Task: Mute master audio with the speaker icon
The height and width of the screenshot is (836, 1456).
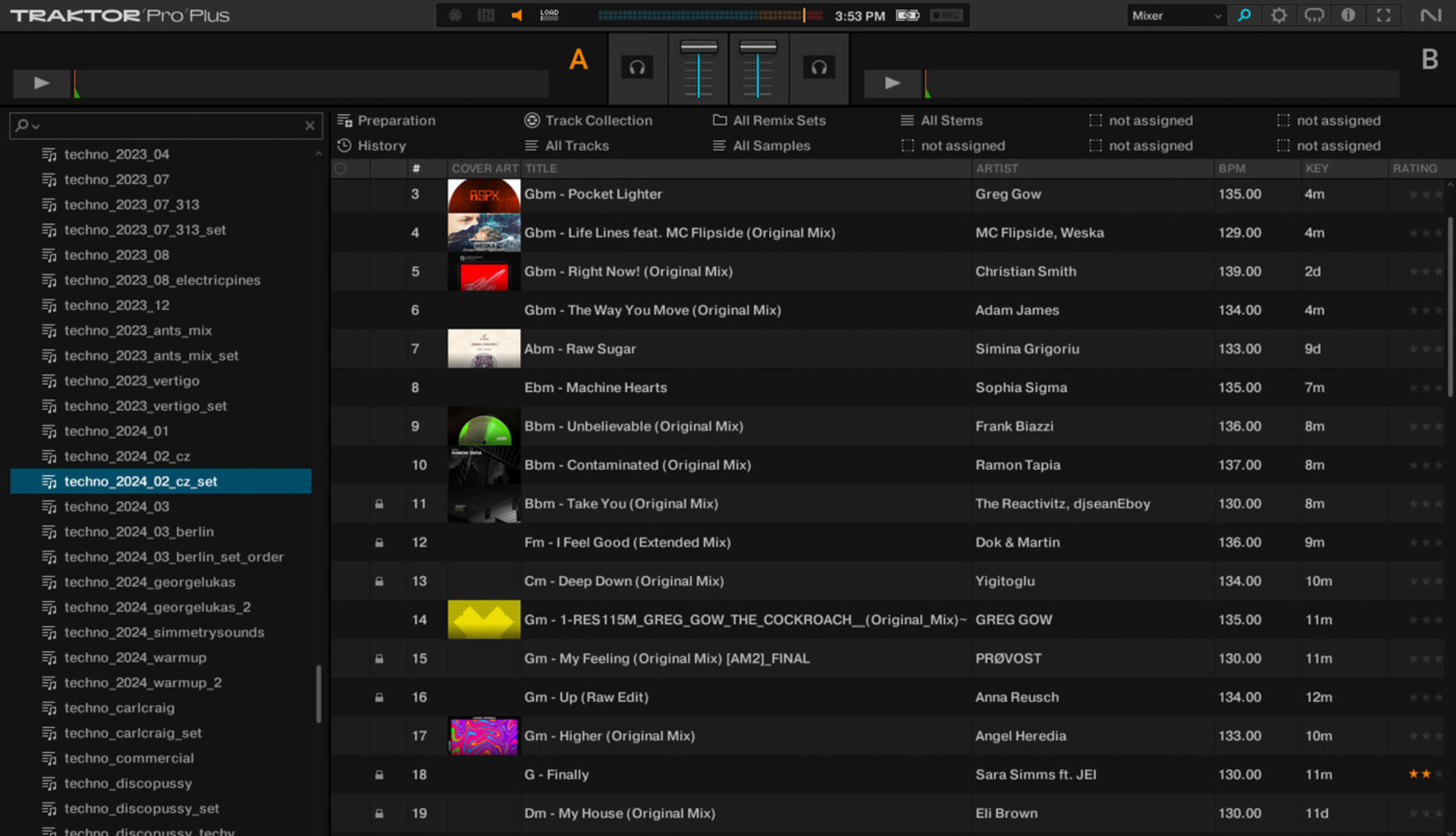Action: pyautogui.click(x=516, y=14)
